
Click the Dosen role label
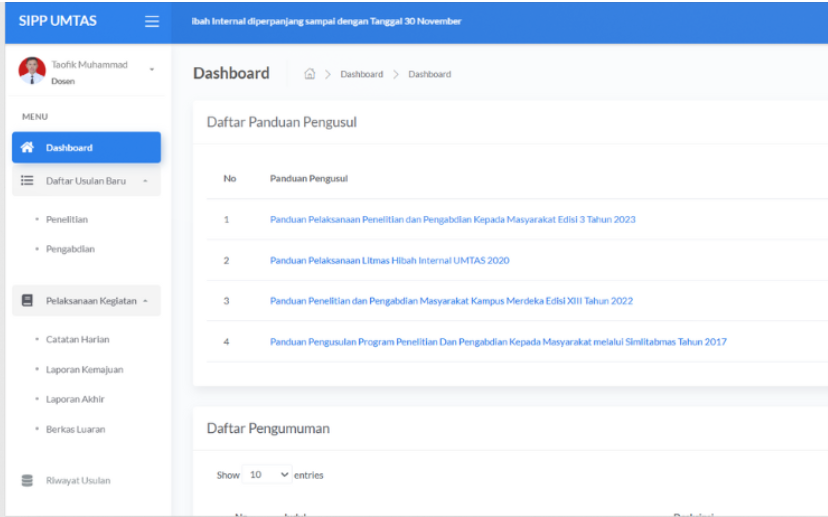click(63, 81)
